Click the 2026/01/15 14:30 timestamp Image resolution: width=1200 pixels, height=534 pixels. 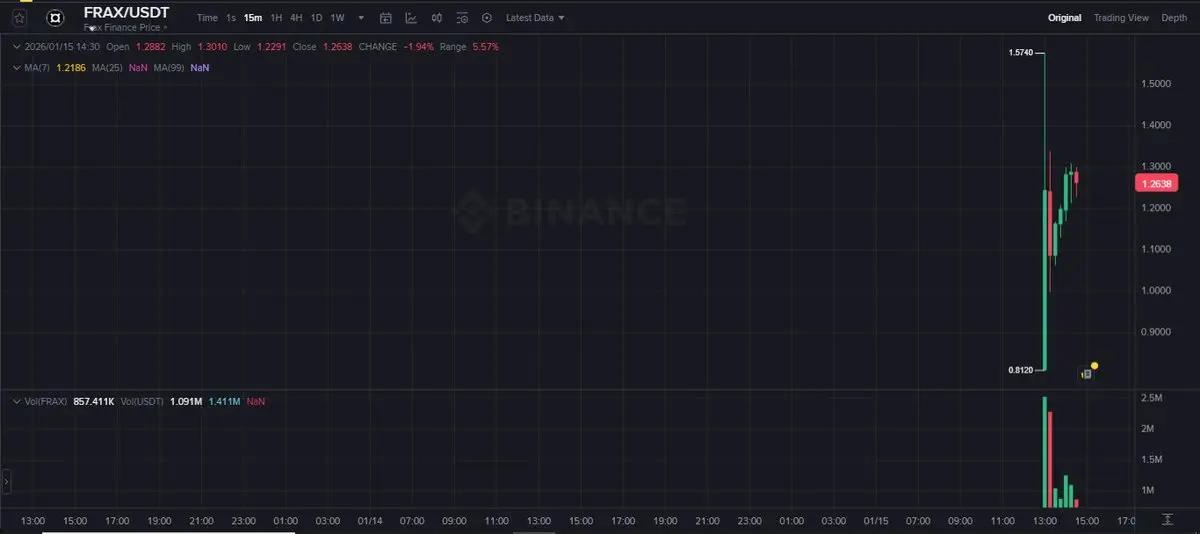(x=62, y=47)
